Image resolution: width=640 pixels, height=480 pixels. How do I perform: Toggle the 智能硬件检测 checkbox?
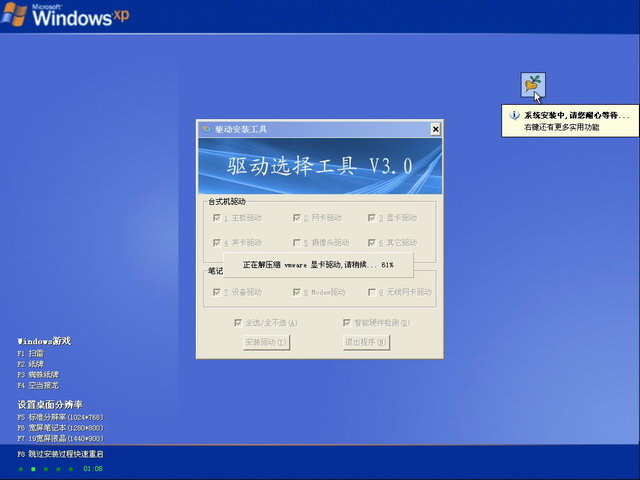pyautogui.click(x=346, y=323)
